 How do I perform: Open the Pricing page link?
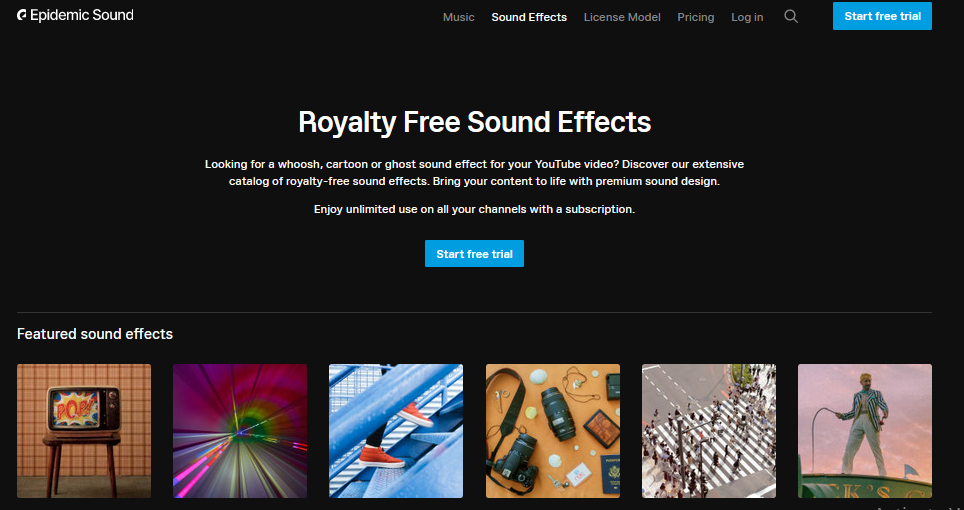click(x=695, y=17)
